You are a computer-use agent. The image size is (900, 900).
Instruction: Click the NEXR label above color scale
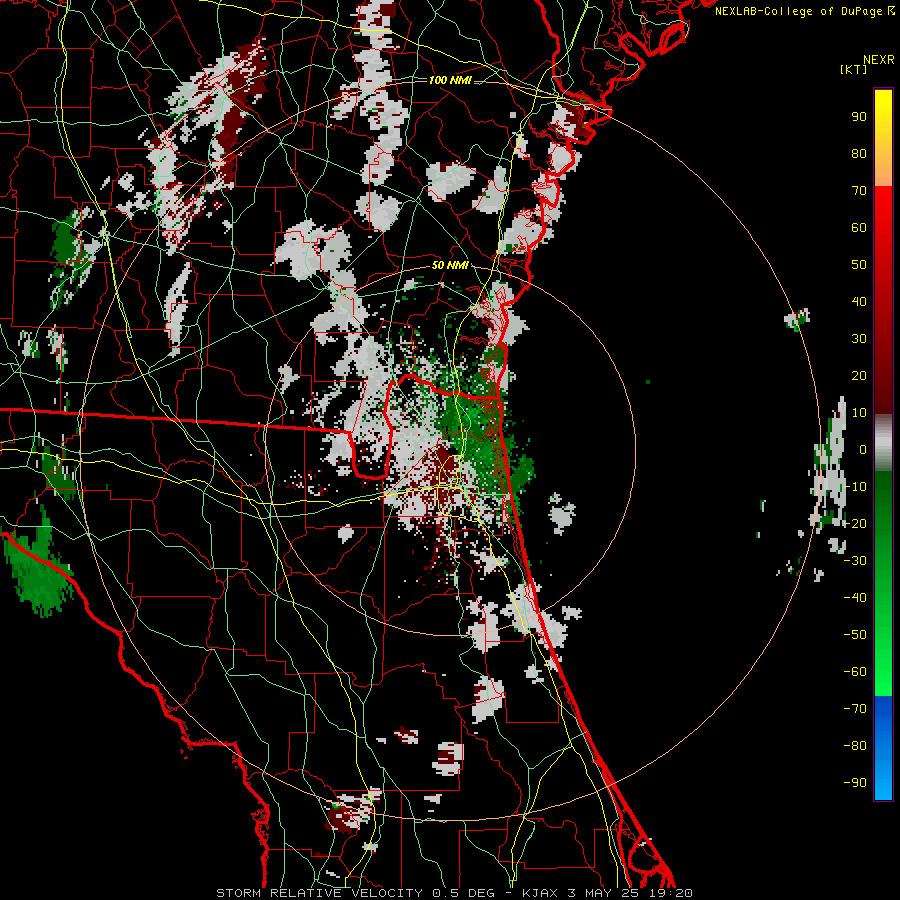pyautogui.click(x=879, y=60)
